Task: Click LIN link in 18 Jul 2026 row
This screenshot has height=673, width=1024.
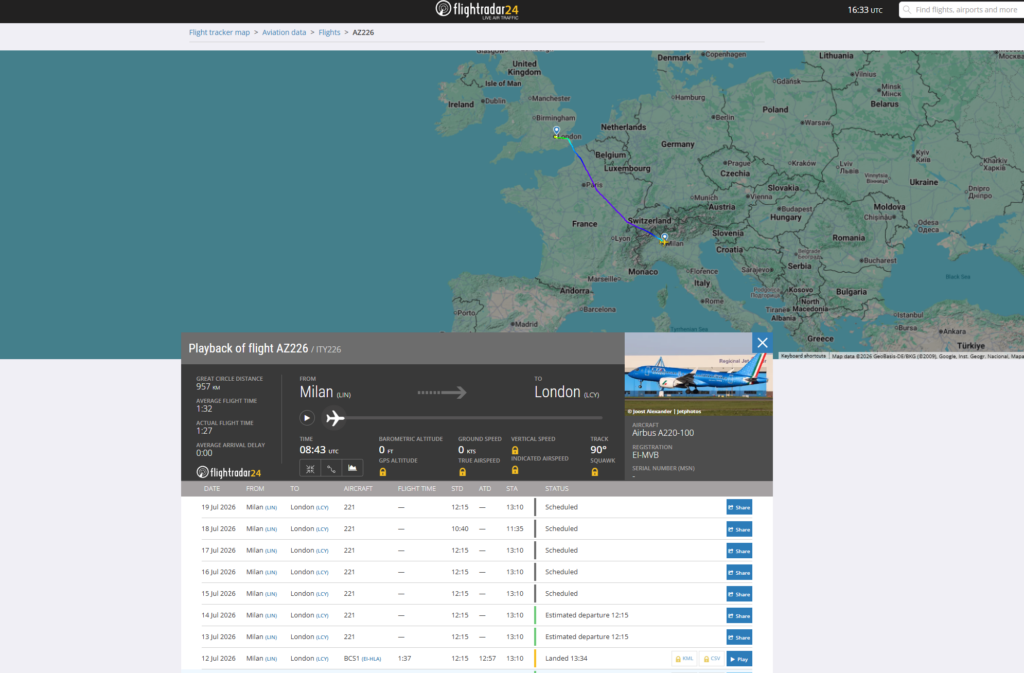Action: click(271, 529)
